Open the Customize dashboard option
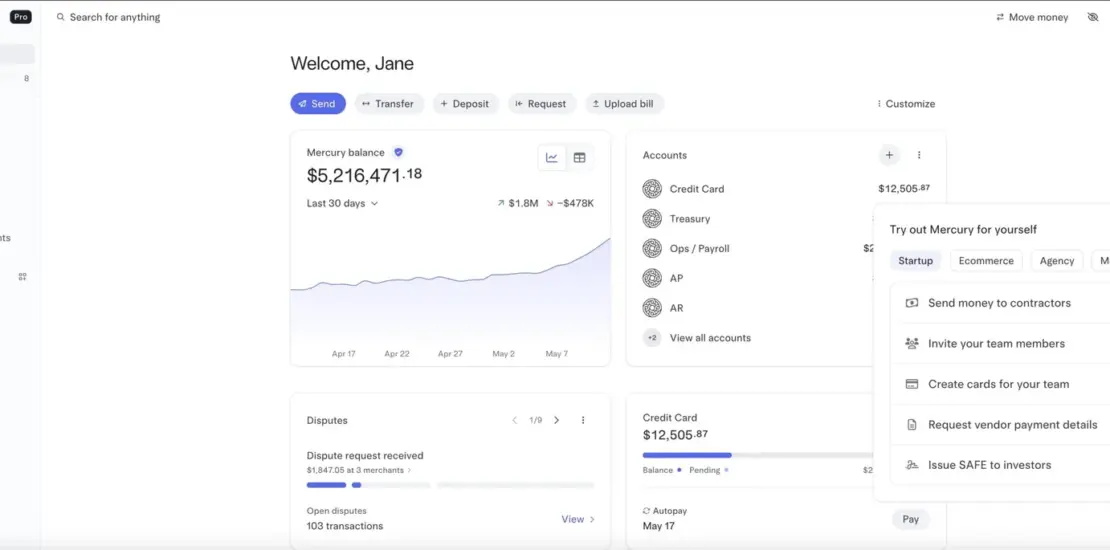Viewport: 1110px width, 550px height. 905,103
